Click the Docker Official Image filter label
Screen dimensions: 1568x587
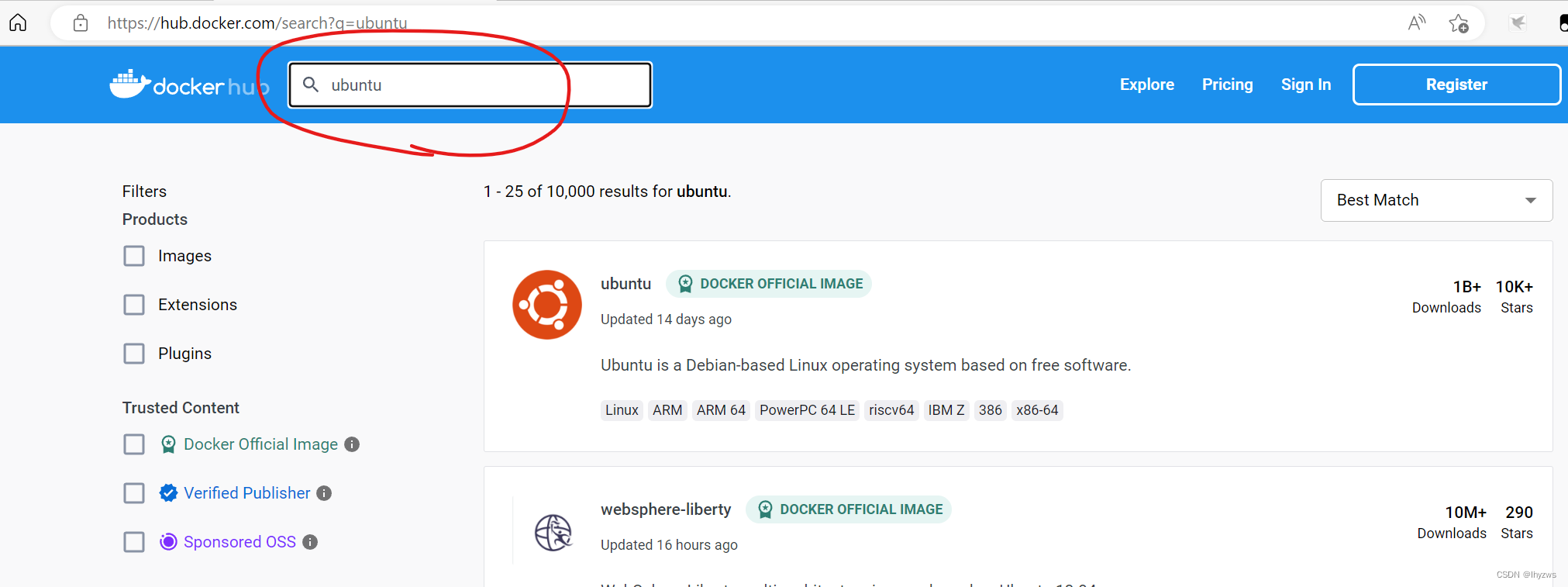[260, 444]
